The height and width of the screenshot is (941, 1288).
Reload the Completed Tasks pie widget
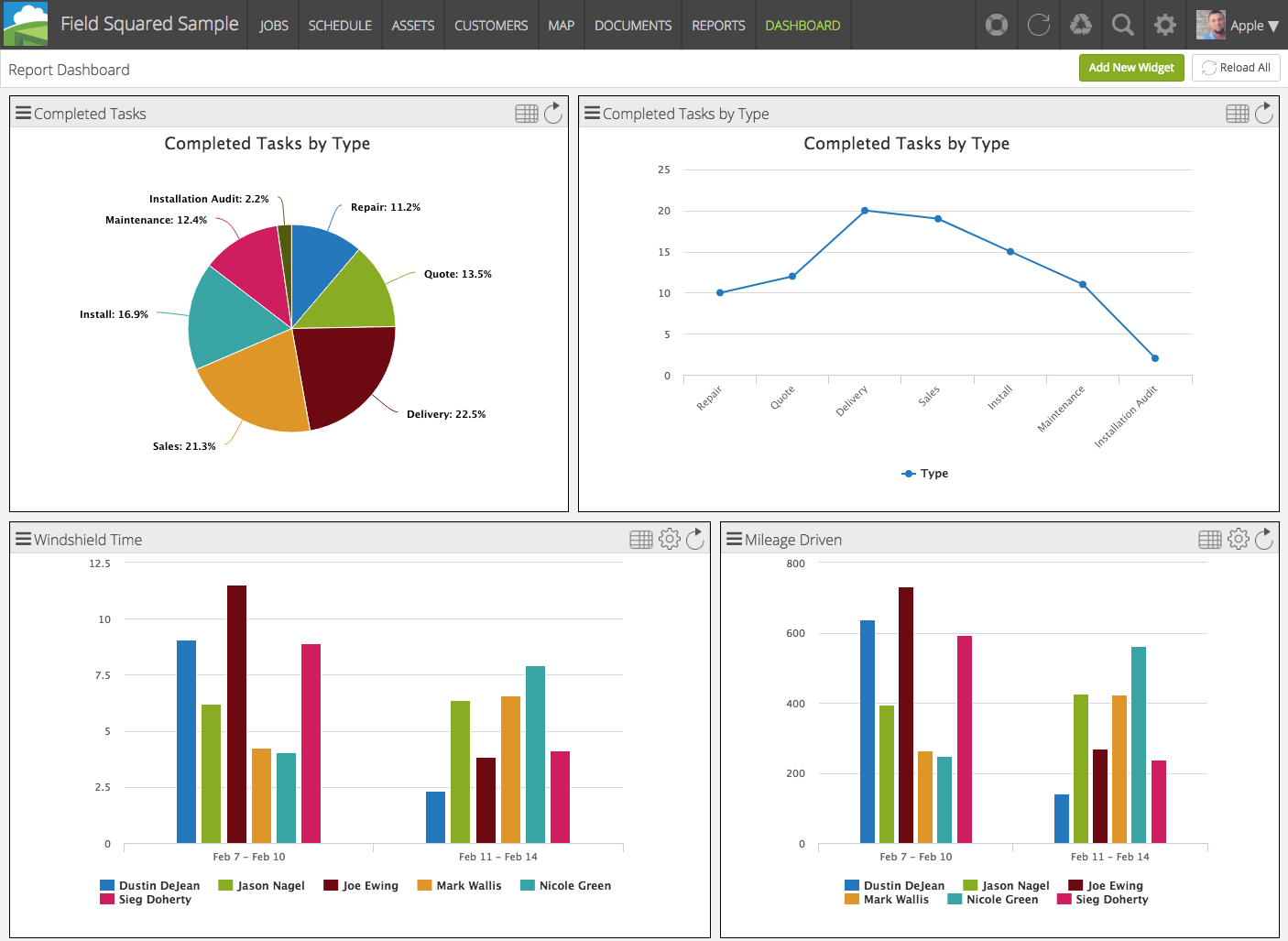tap(553, 113)
